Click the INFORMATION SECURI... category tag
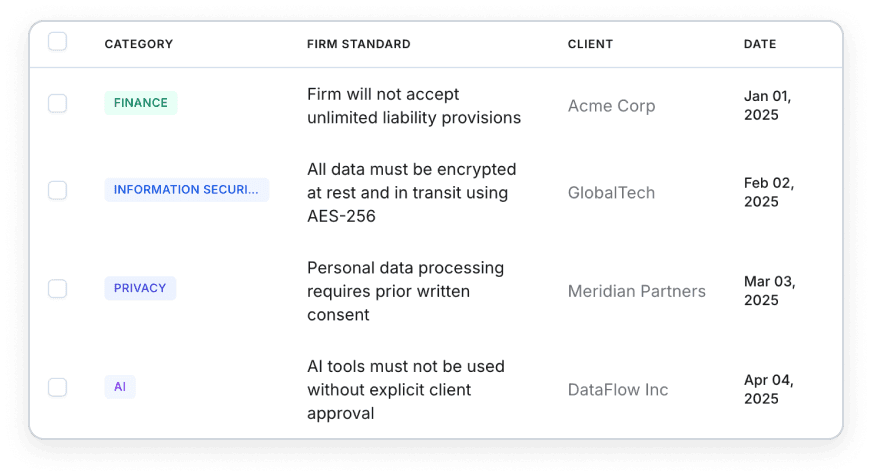The height and width of the screenshot is (476, 872). (x=186, y=190)
